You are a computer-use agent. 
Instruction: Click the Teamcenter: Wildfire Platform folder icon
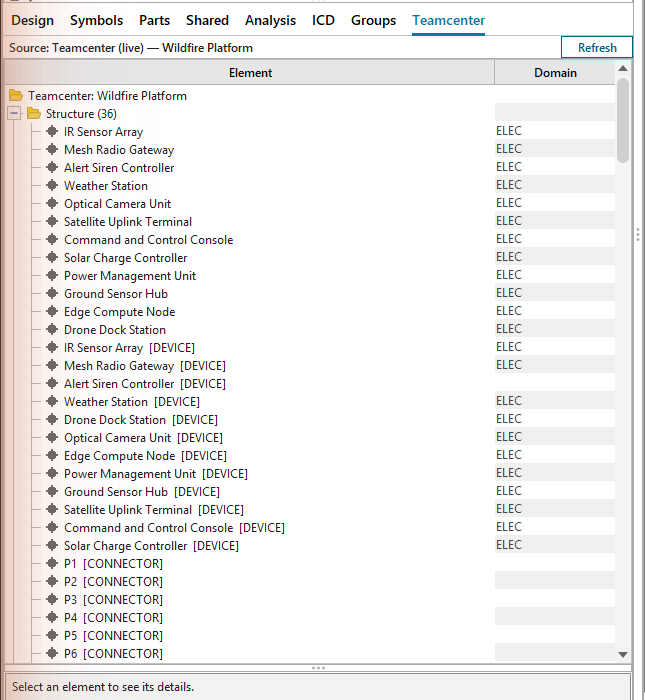pos(16,96)
